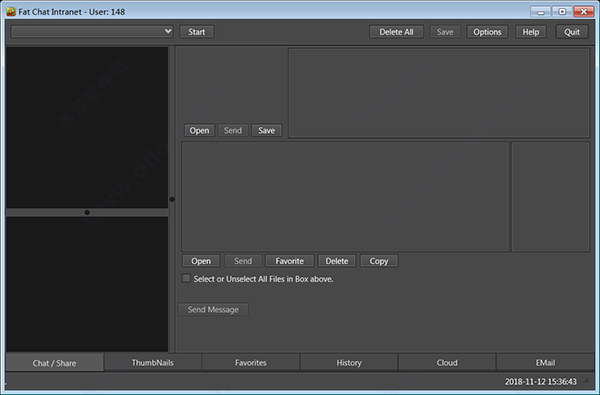Viewport: 600px width, 395px height.
Task: Click the upper black chat display panel
Action: pos(87,127)
